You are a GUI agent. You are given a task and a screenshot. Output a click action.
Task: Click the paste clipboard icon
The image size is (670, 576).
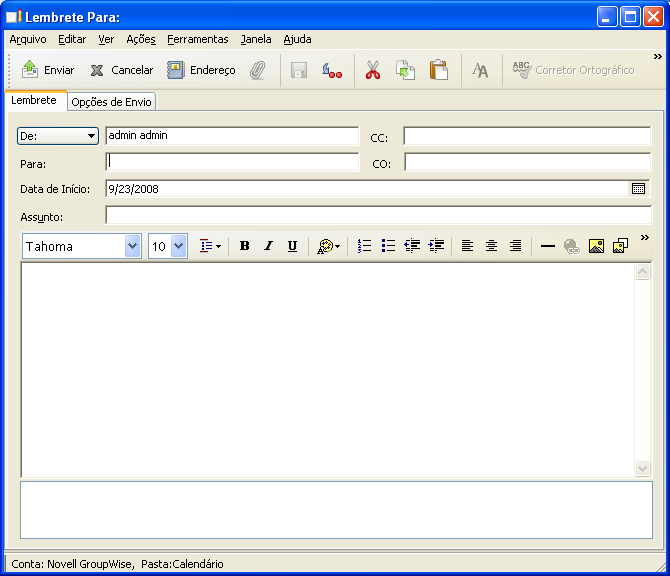[438, 70]
